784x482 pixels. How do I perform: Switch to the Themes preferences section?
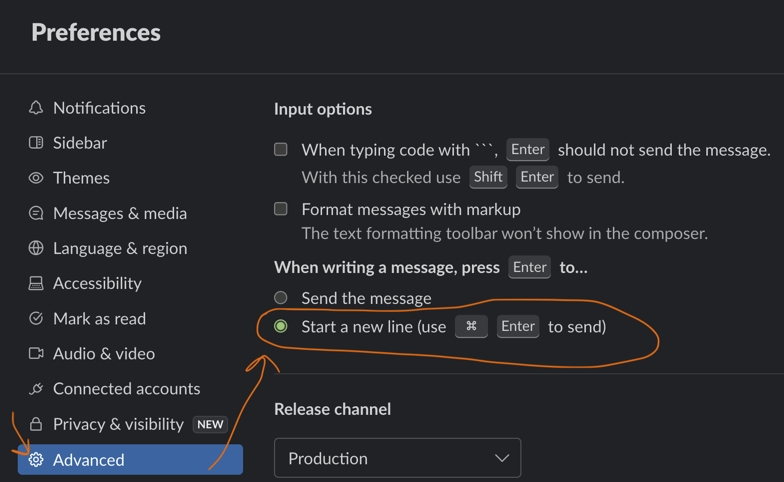tap(81, 178)
